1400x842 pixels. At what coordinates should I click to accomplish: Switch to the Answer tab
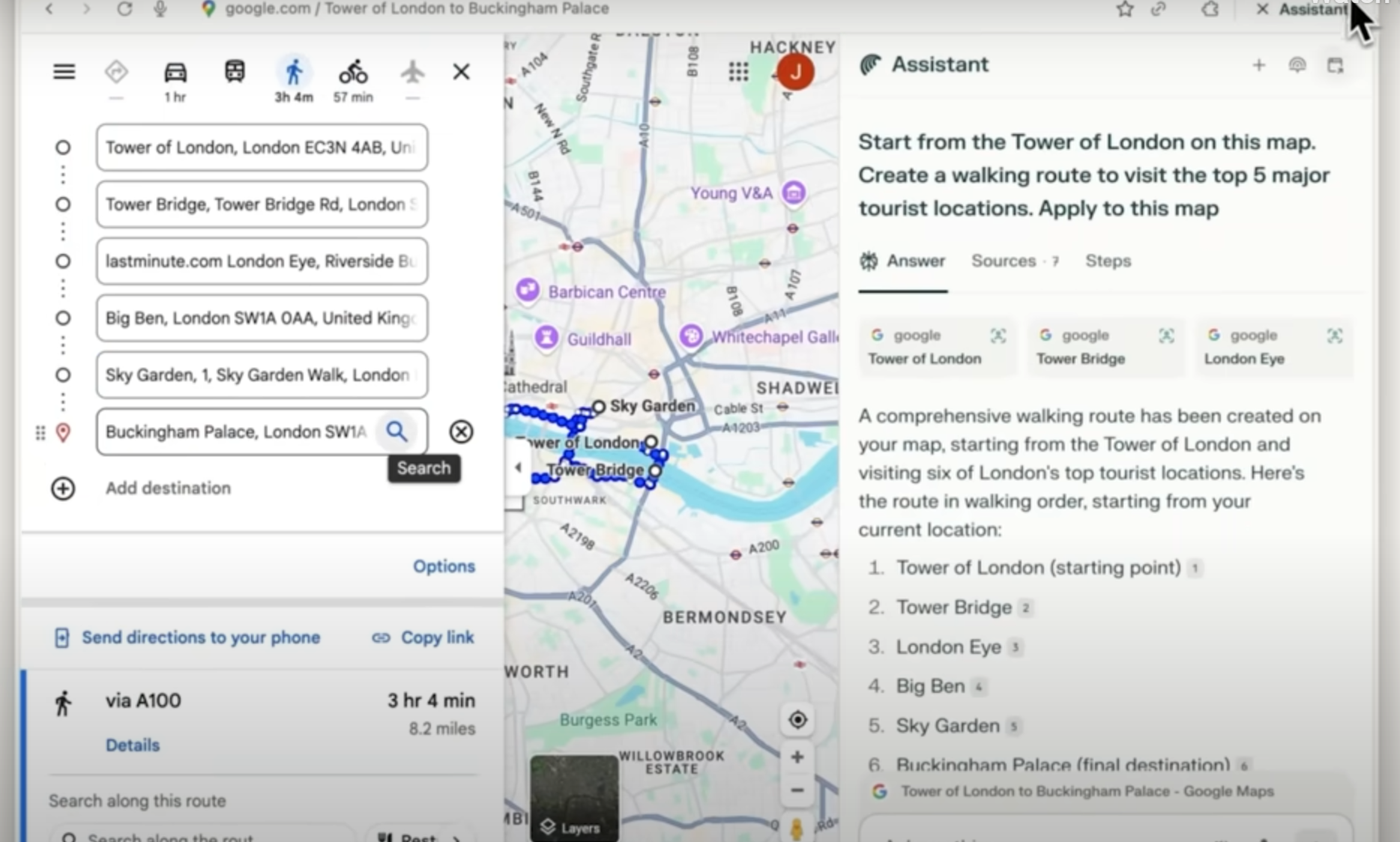coord(903,261)
